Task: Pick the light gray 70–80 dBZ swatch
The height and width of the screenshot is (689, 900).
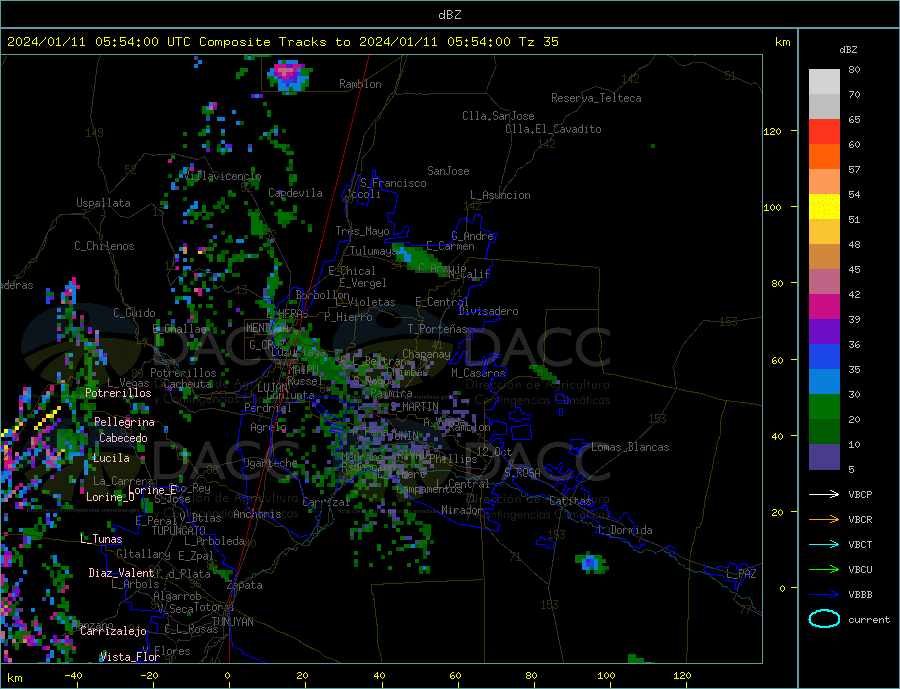Action: [x=824, y=82]
